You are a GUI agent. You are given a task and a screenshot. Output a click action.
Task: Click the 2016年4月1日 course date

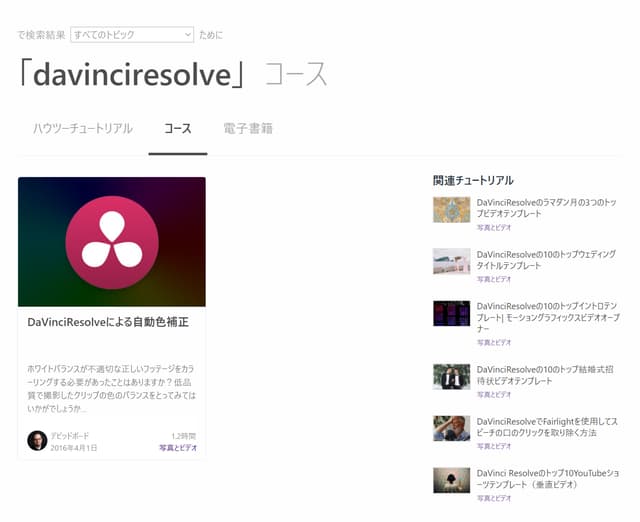point(74,448)
